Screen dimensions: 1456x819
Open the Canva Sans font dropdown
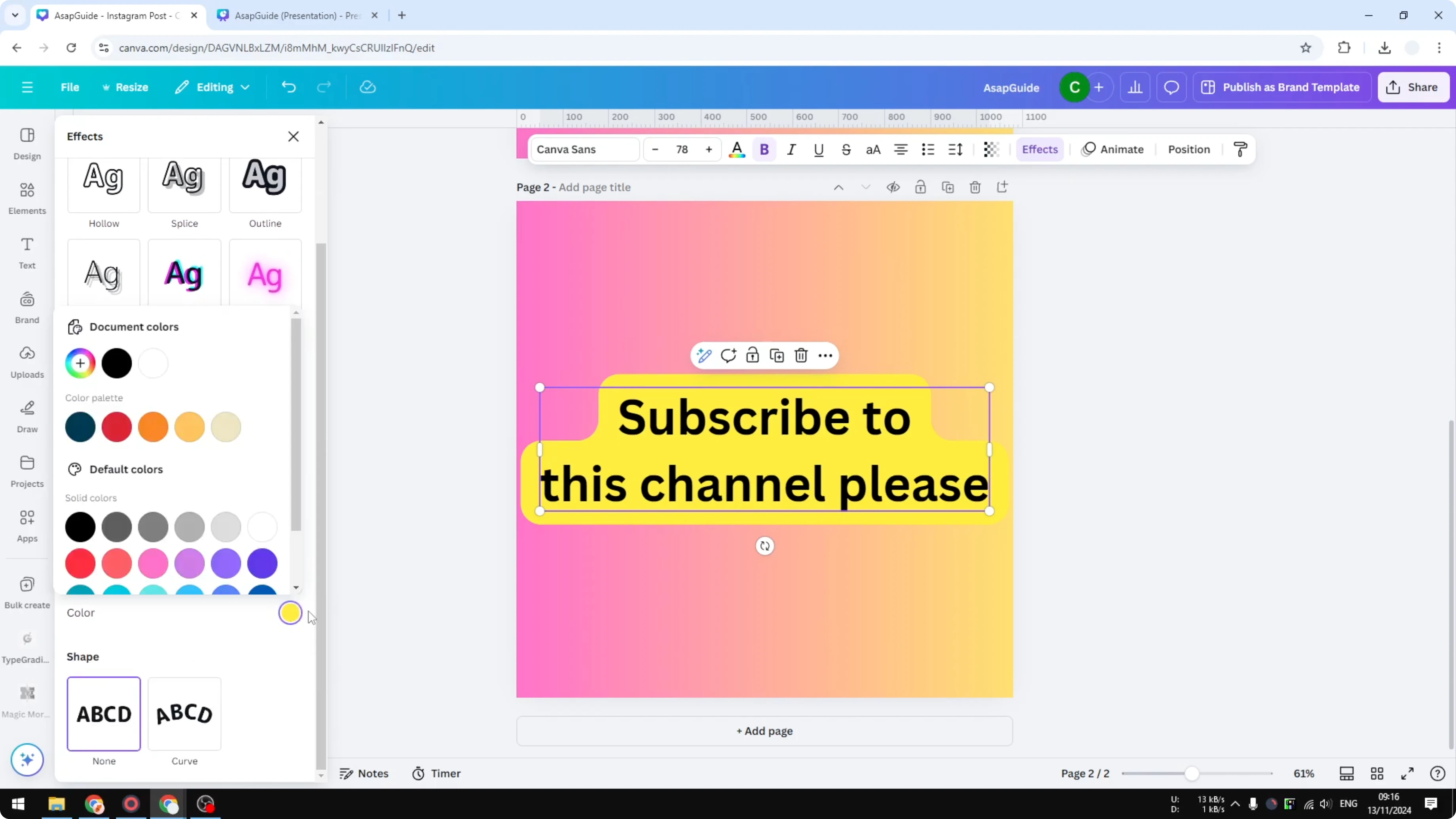click(x=584, y=149)
